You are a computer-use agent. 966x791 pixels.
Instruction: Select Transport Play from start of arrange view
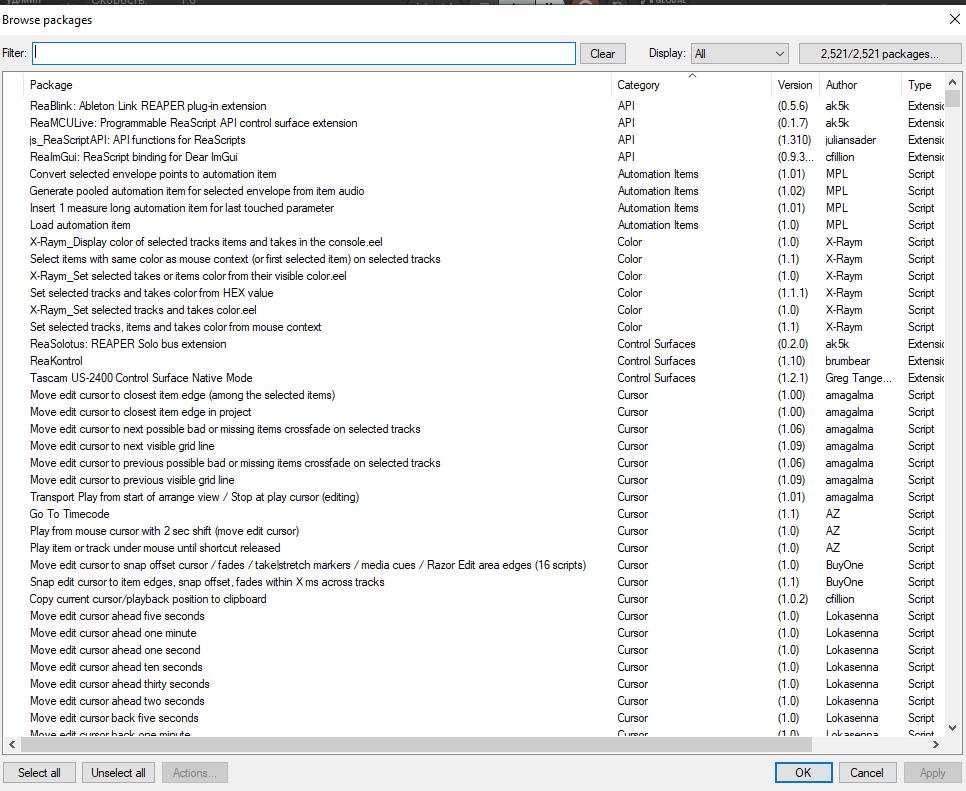point(194,497)
